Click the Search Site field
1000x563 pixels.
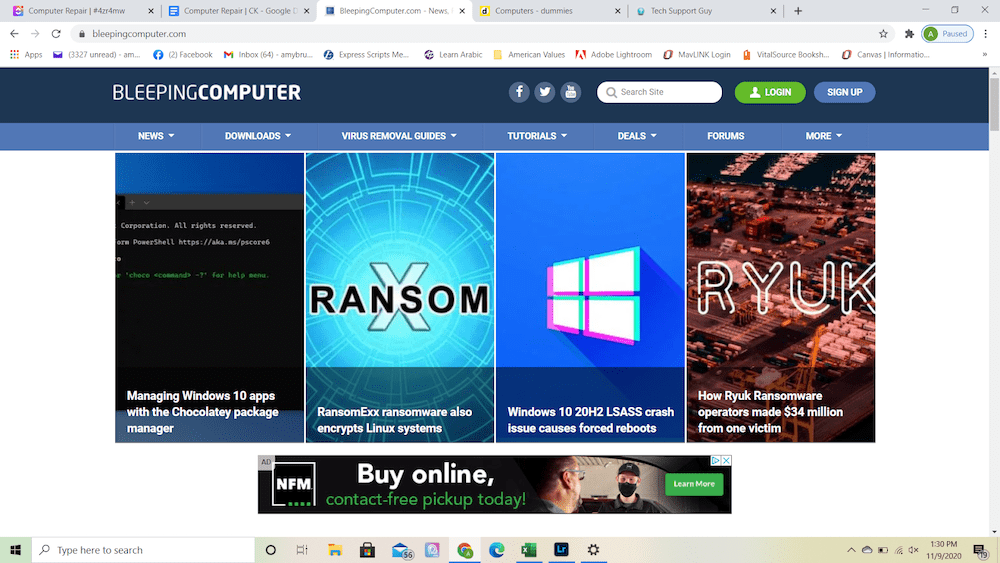(x=659, y=92)
